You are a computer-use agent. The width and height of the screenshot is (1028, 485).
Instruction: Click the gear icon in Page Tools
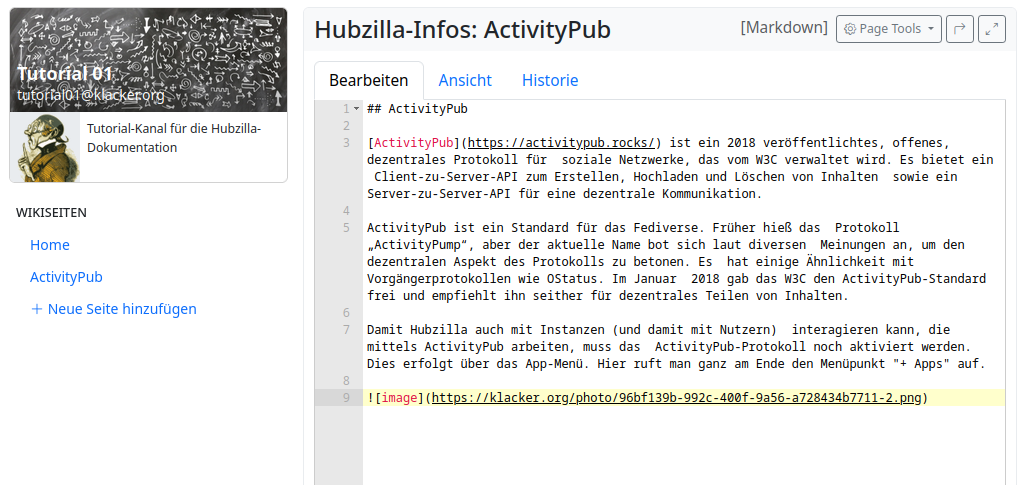click(x=850, y=29)
